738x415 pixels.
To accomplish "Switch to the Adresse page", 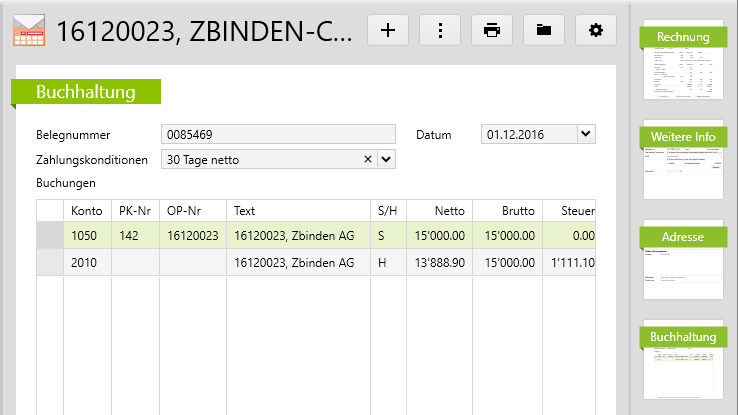I will pos(683,260).
